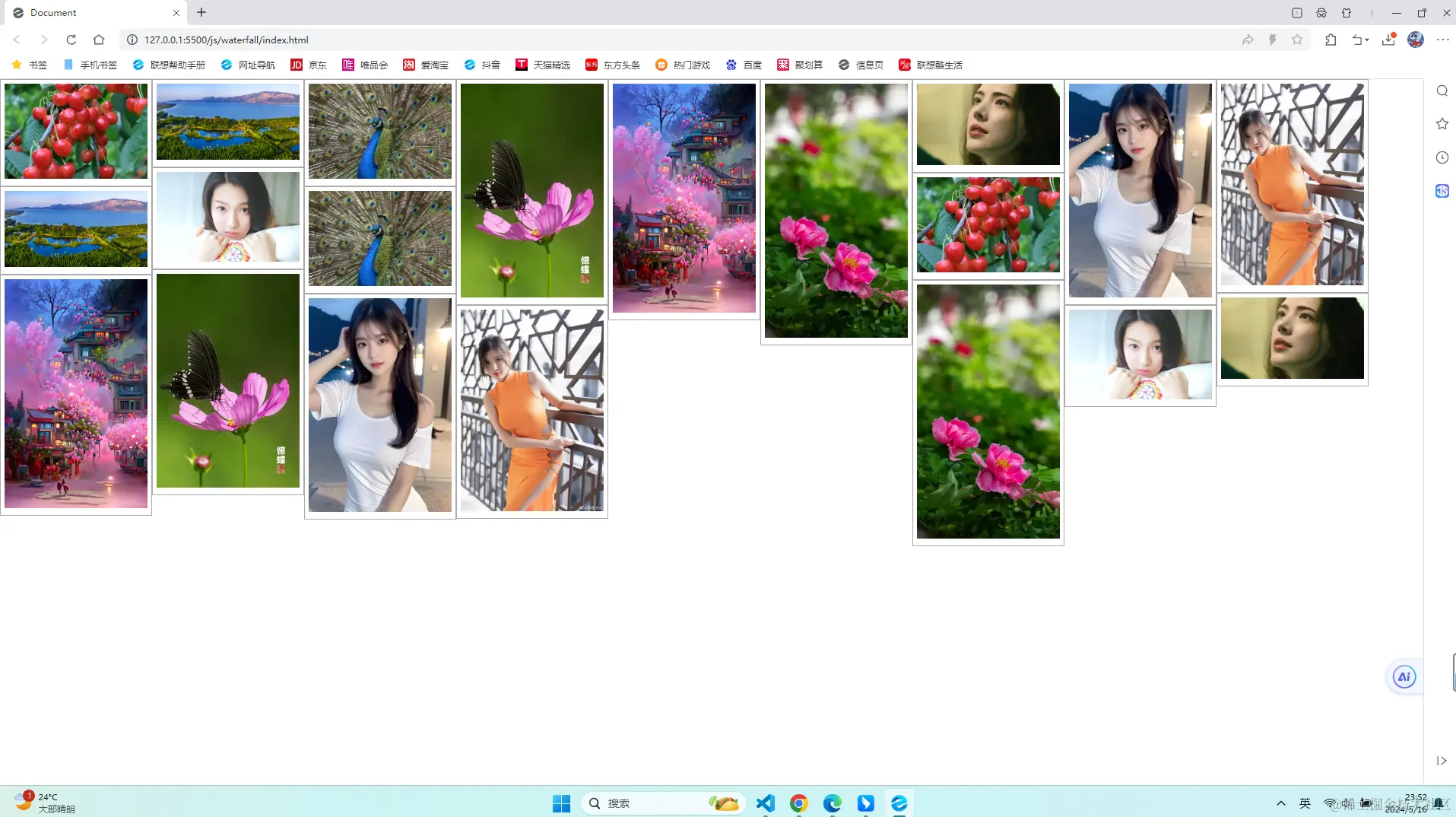Open the 手机书签 bookmarks folder
The image size is (1456, 817).
pos(90,65)
